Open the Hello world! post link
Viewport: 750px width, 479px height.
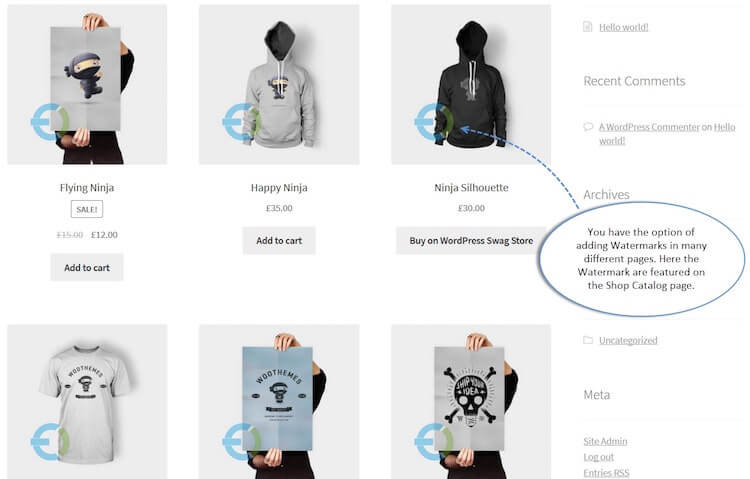[624, 27]
